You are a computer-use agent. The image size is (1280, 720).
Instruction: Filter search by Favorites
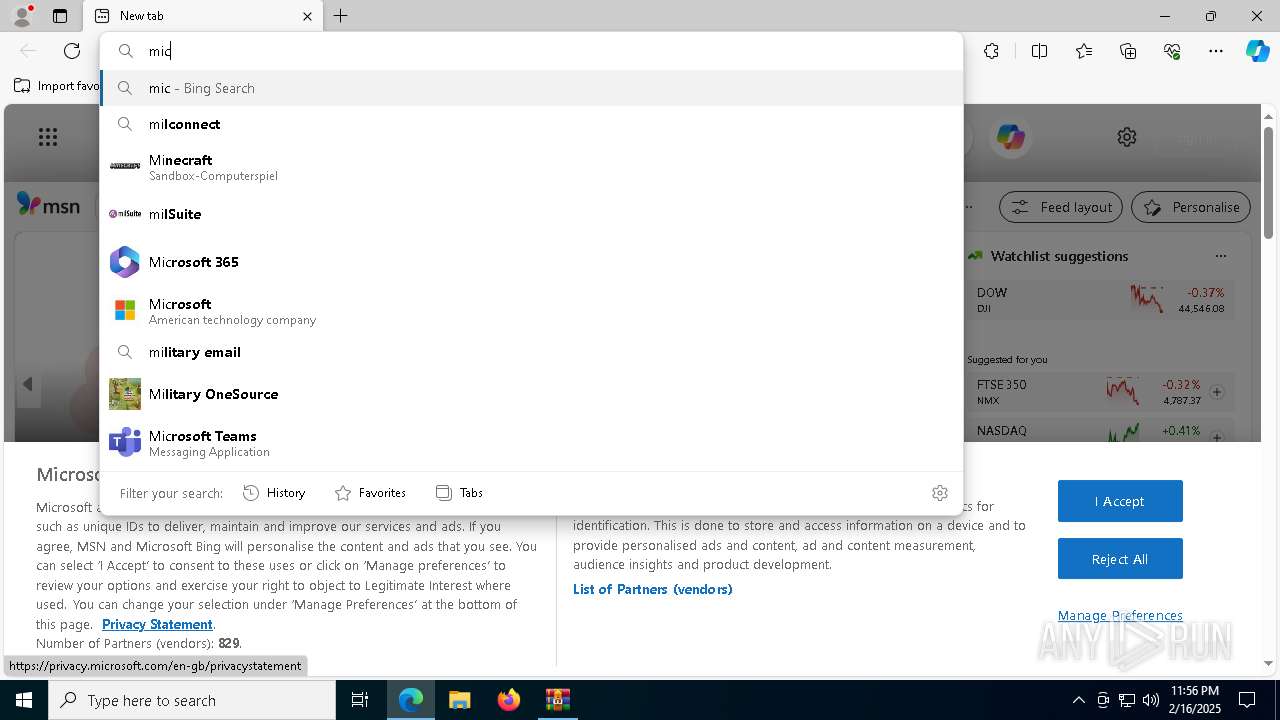pyautogui.click(x=370, y=493)
